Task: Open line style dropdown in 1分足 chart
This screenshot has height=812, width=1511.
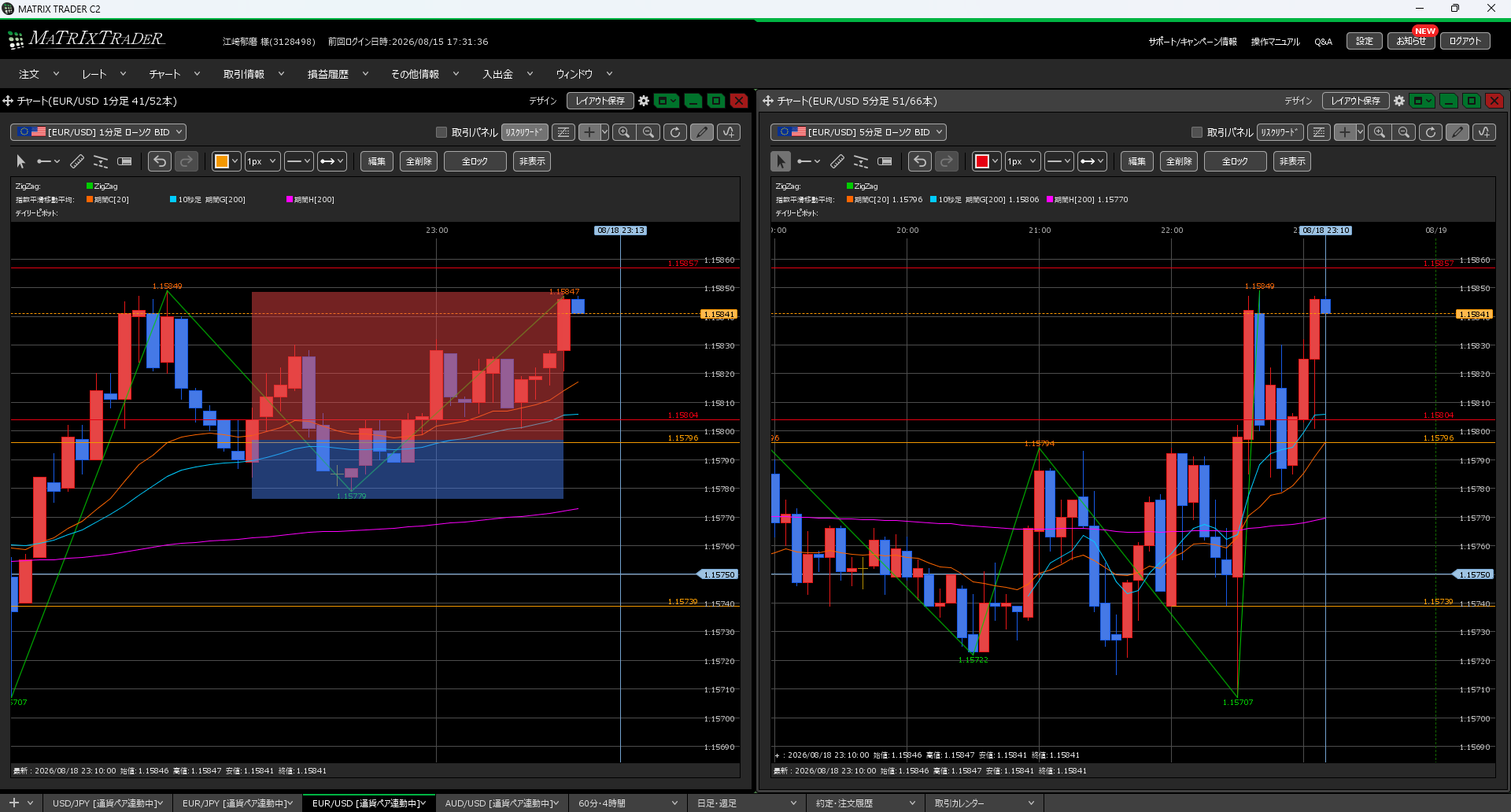Action: point(299,161)
